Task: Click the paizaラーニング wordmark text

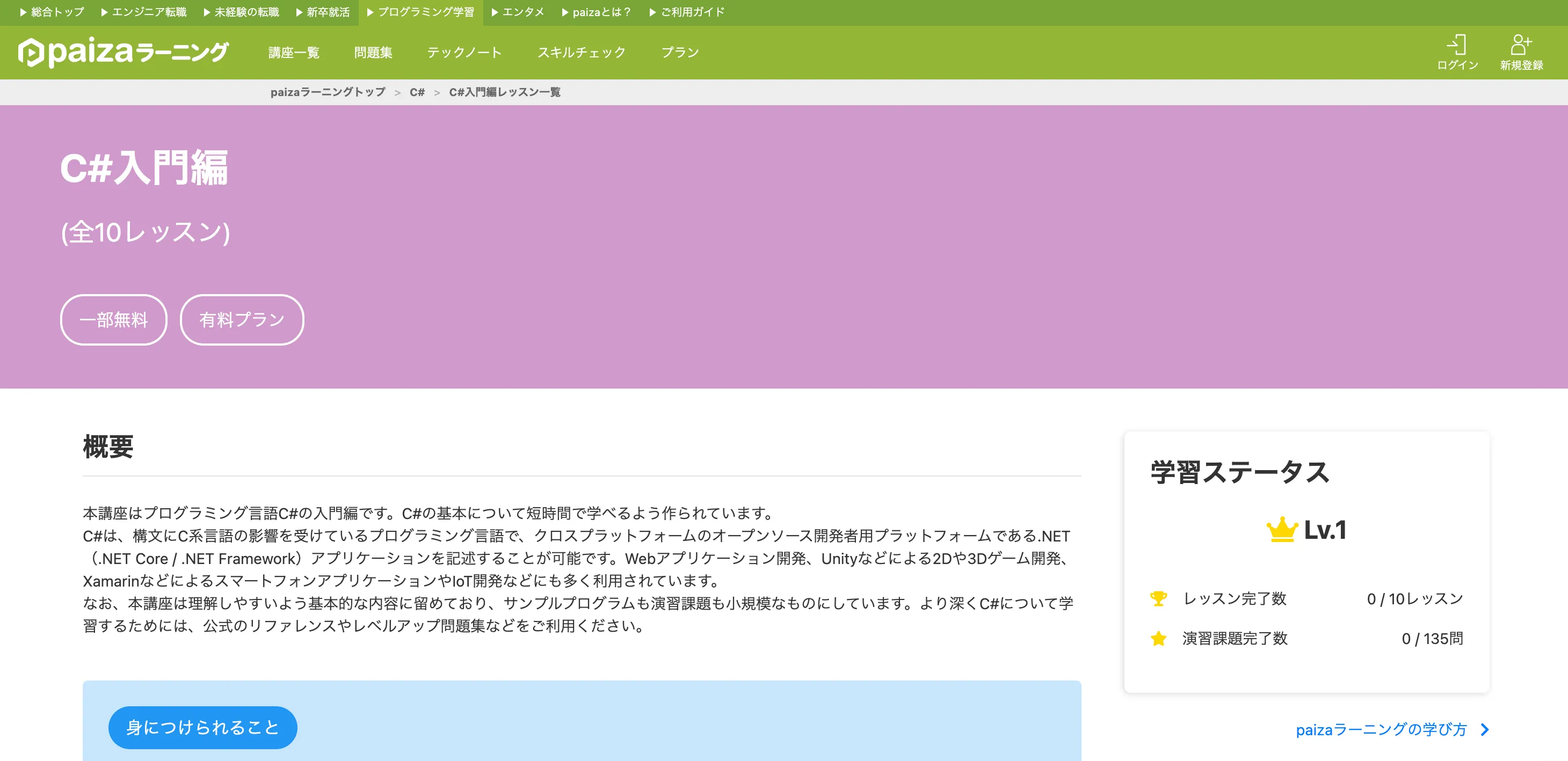Action: (x=139, y=52)
